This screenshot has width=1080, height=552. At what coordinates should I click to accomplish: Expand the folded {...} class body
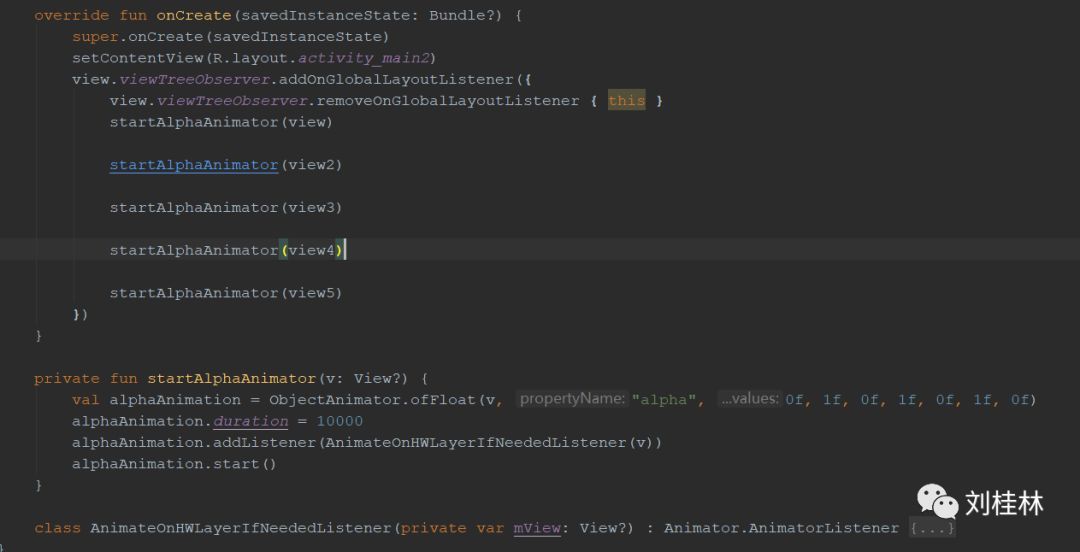tap(932, 529)
